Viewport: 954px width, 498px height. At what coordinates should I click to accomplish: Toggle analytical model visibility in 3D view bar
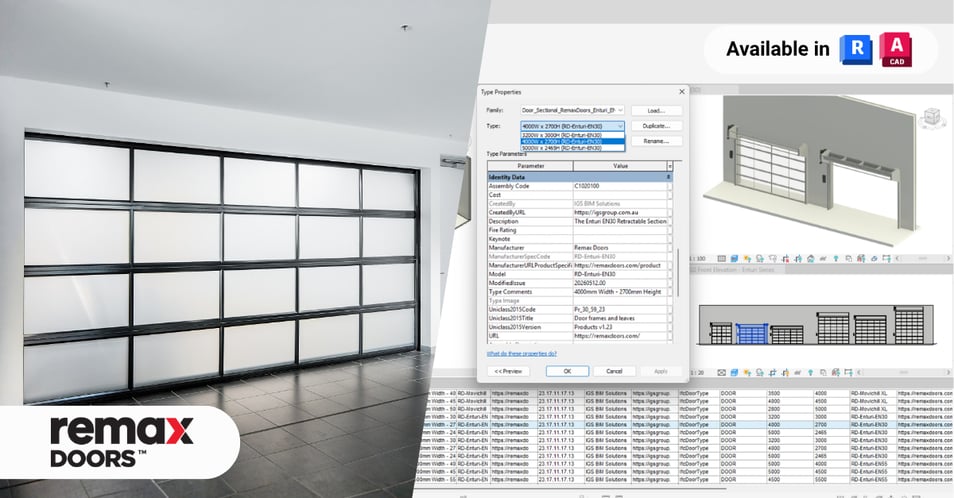click(x=861, y=258)
